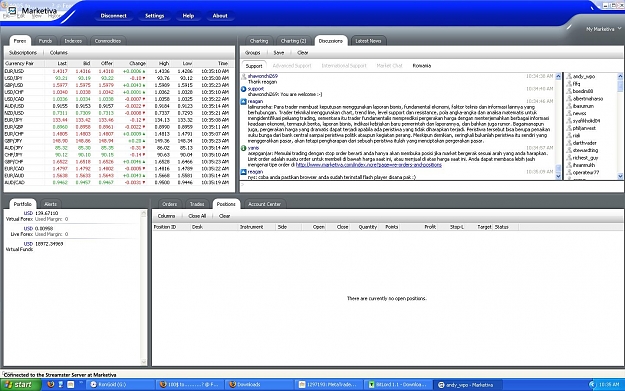Click the green up arrow in EUR/USD change
The image size is (625, 391).
(144, 71)
